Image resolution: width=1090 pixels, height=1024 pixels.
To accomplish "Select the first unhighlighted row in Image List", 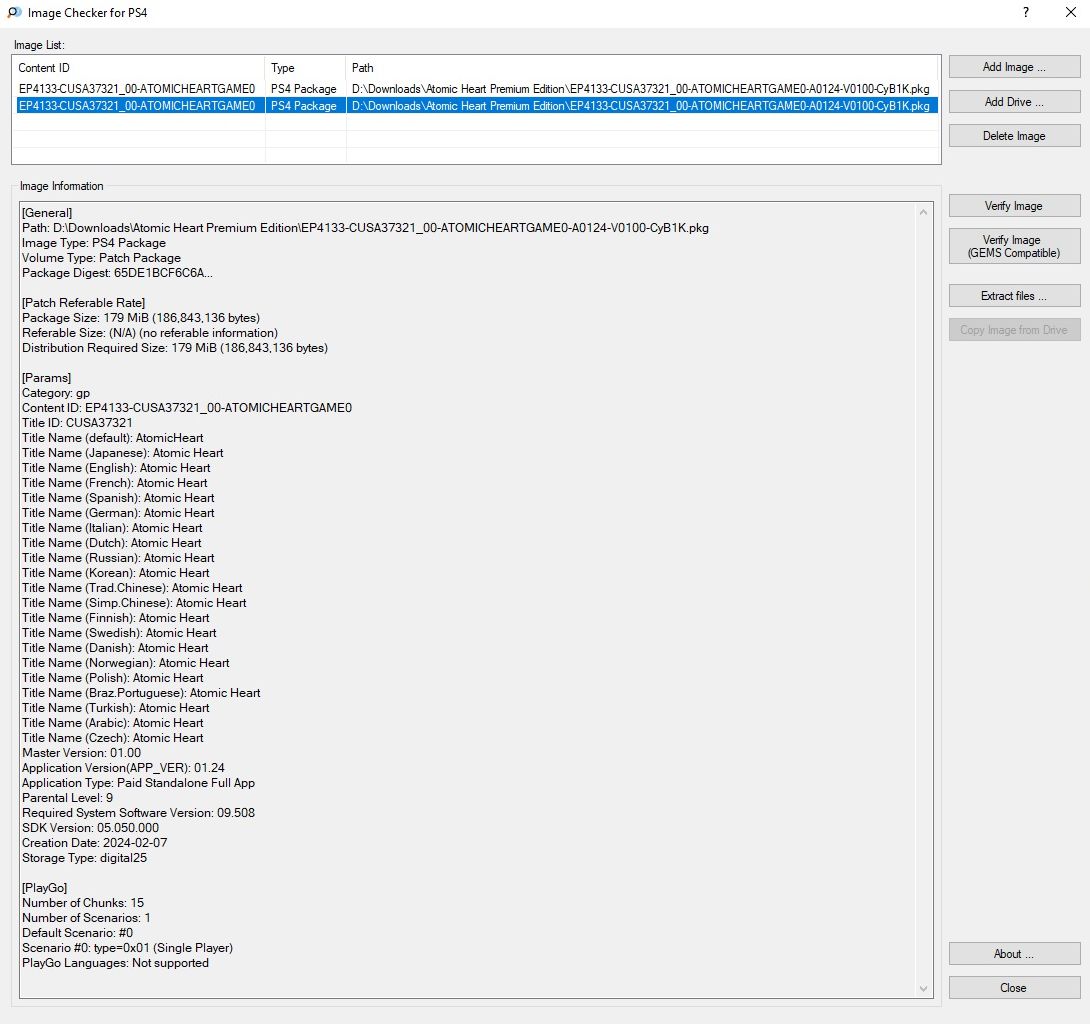I will coord(477,89).
